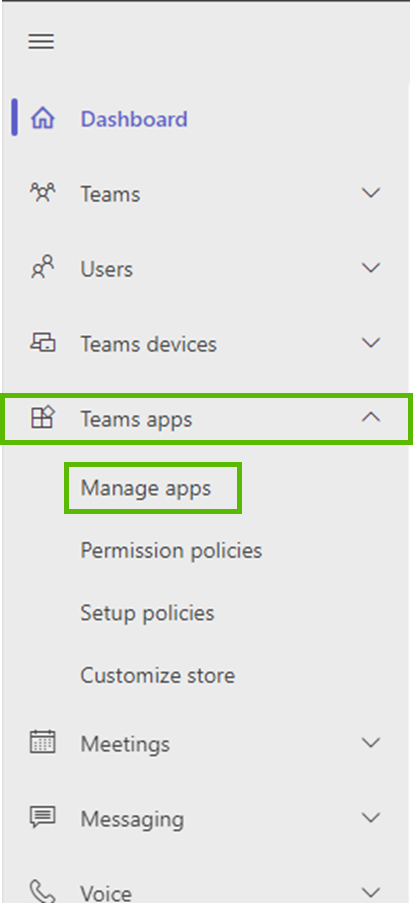This screenshot has height=903, width=413.
Task: Click the Teams devices icon
Action: click(x=43, y=343)
